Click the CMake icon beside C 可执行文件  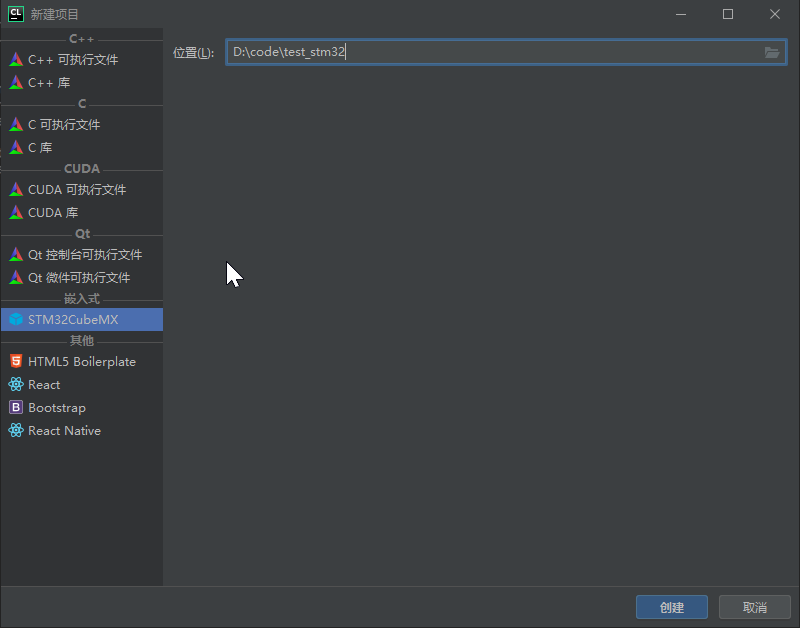pyautogui.click(x=16, y=124)
